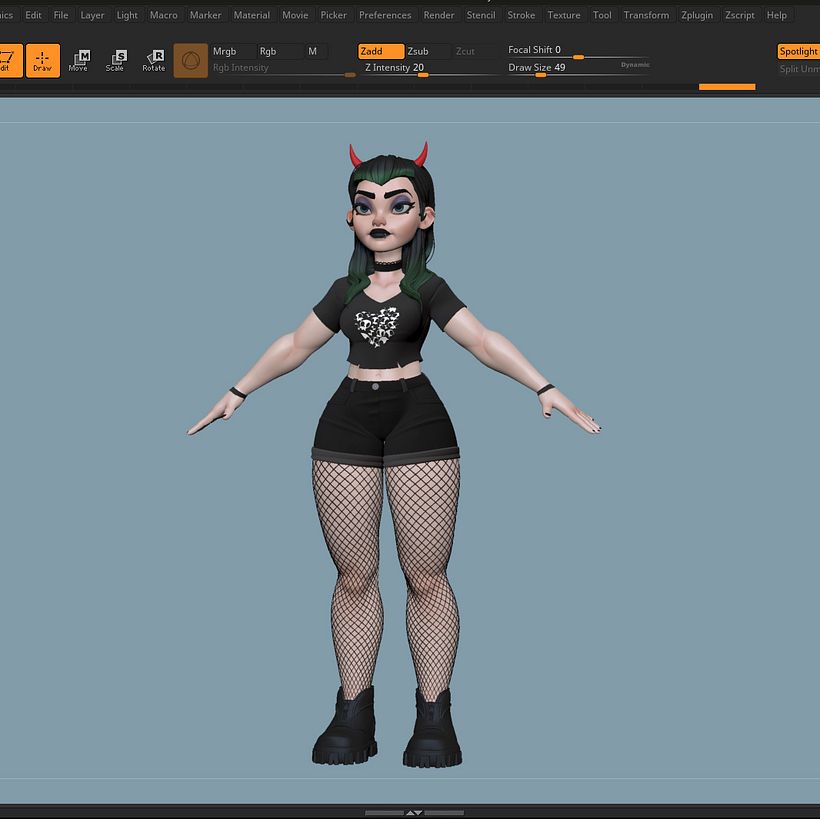
Task: Toggle the Mrgb channel mode
Action: pyautogui.click(x=230, y=51)
